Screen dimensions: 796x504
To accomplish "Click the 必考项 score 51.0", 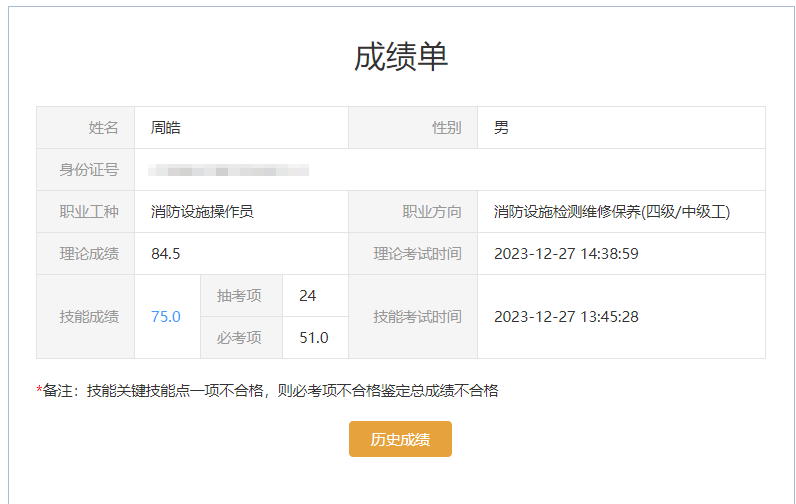I will [314, 338].
